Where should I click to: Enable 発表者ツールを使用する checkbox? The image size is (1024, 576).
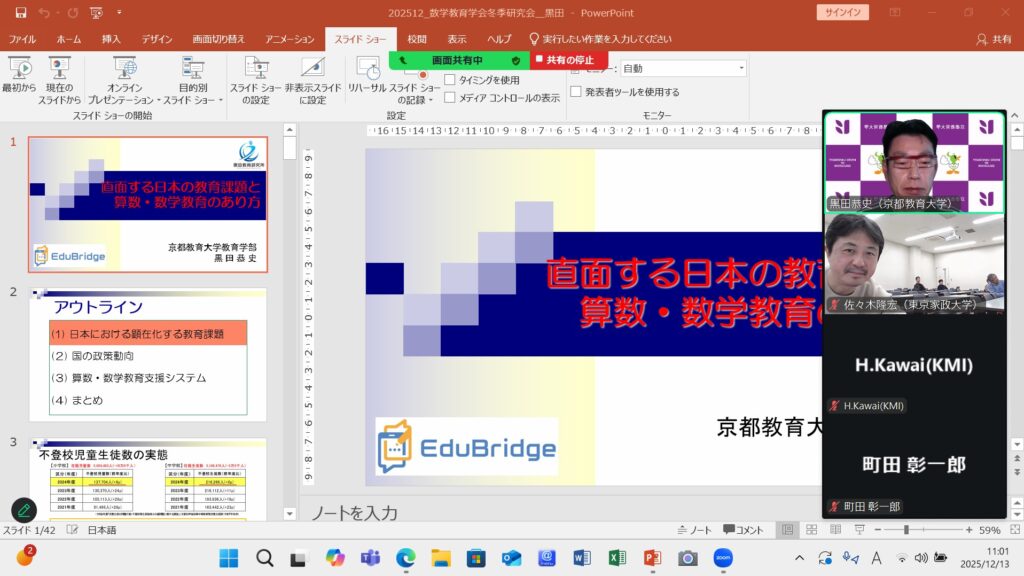(x=576, y=92)
